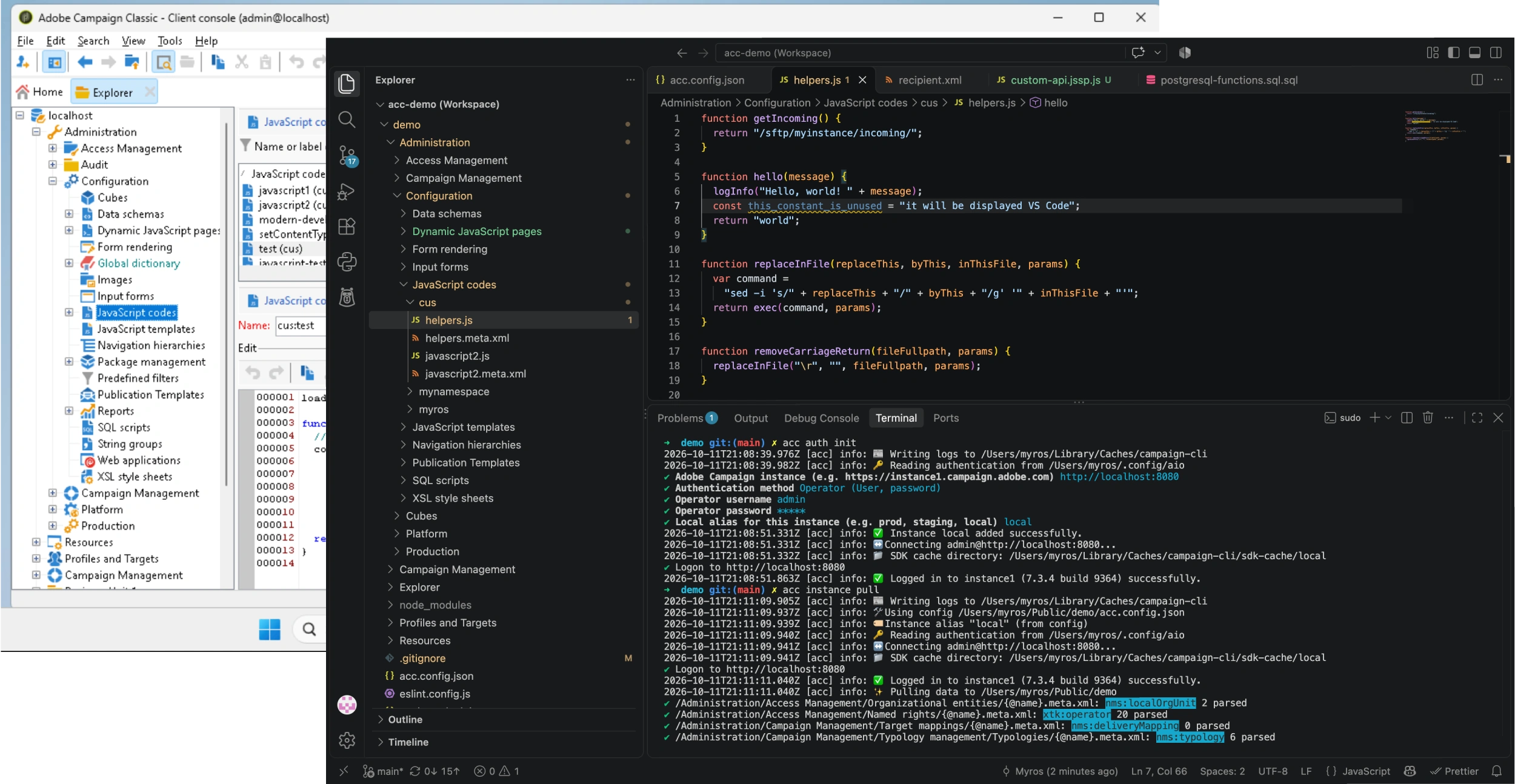The width and height of the screenshot is (1515, 784).
Task: Switch to the Problems tab
Action: 687,417
